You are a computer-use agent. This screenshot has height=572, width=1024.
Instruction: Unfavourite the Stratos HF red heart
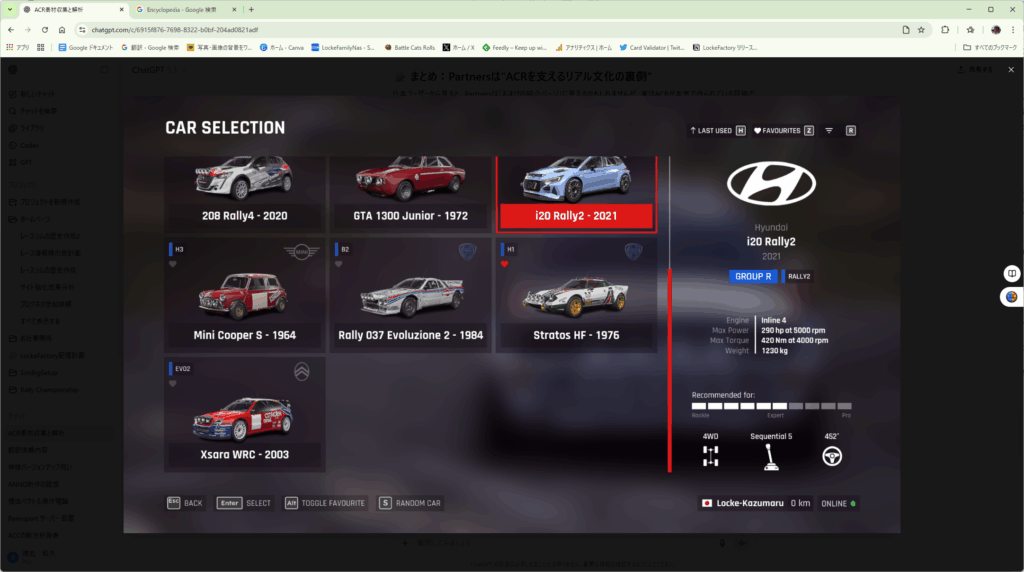pyautogui.click(x=506, y=265)
